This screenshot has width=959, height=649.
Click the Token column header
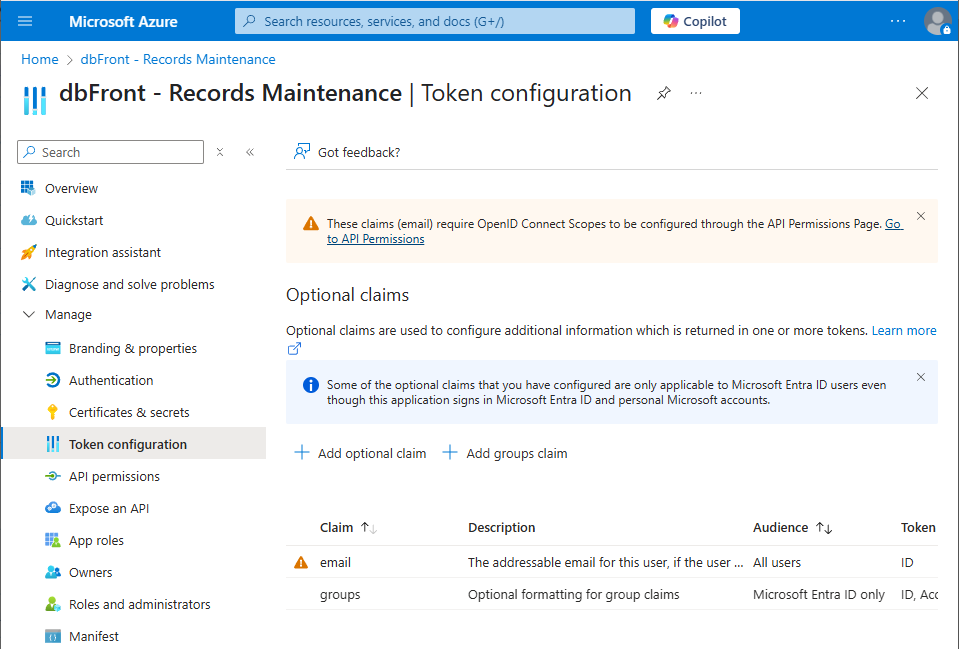coord(918,527)
